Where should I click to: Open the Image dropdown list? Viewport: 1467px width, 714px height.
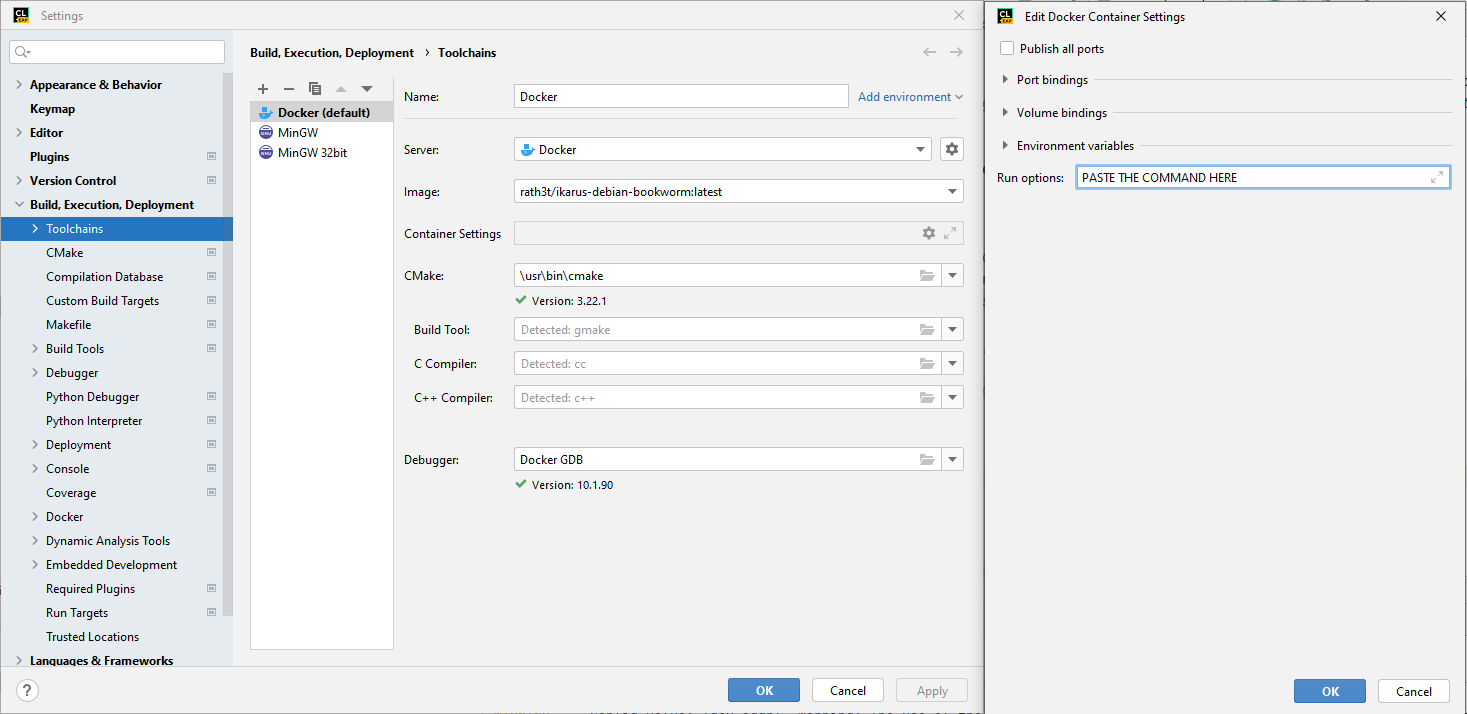951,191
